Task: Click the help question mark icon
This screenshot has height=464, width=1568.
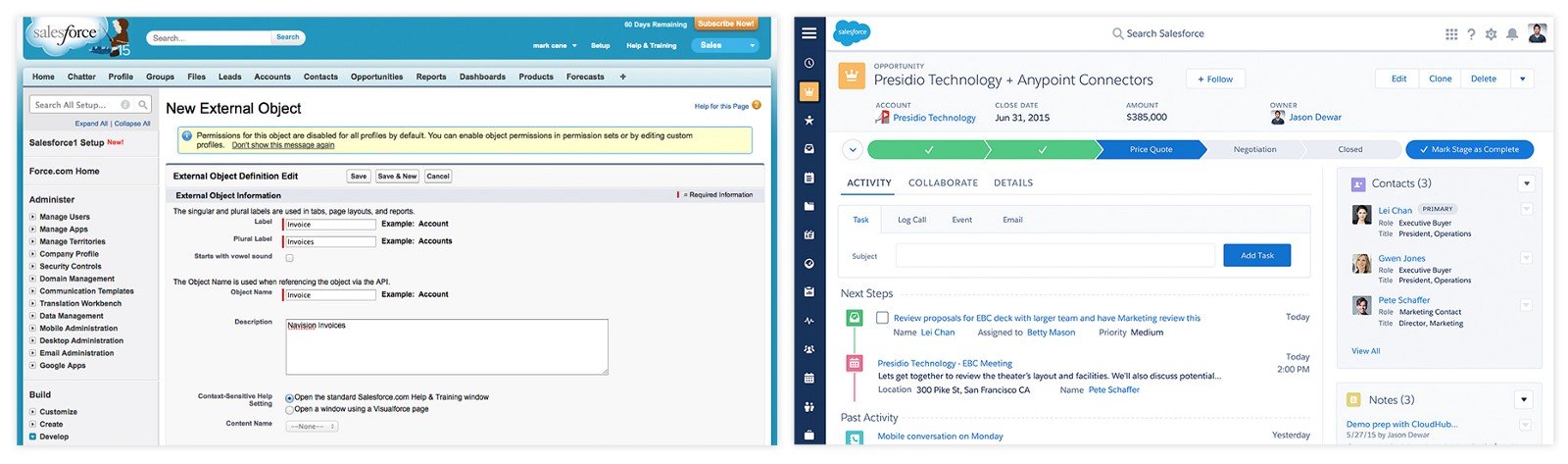Action: (1471, 34)
